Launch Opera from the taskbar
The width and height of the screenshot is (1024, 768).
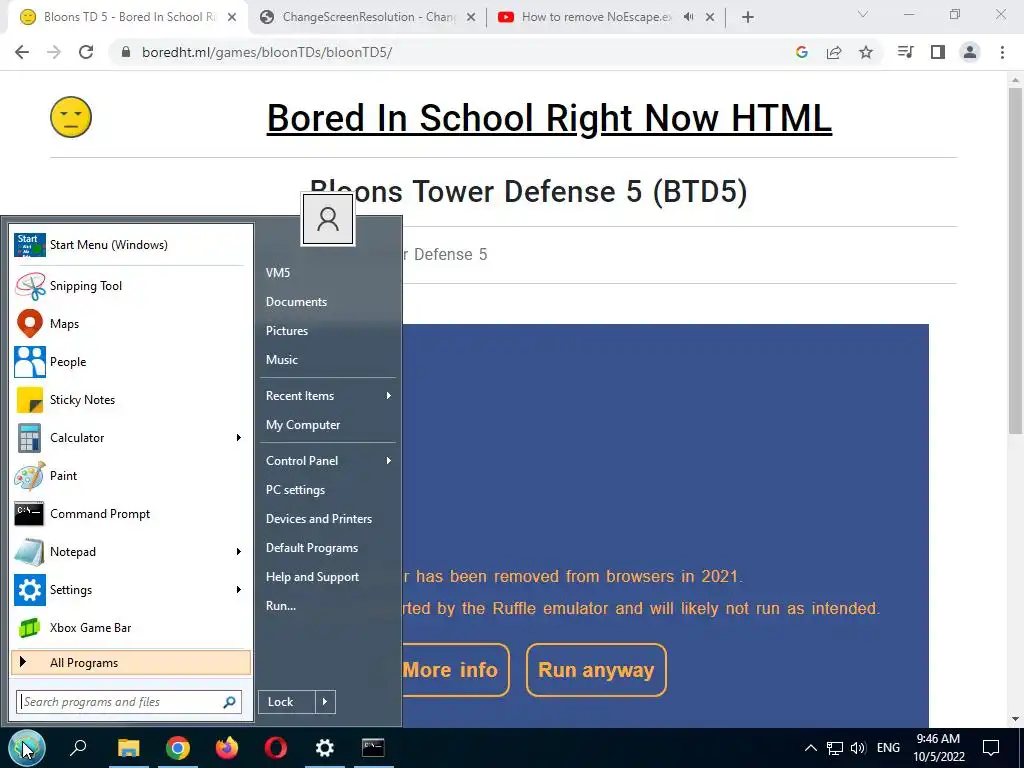pyautogui.click(x=276, y=748)
